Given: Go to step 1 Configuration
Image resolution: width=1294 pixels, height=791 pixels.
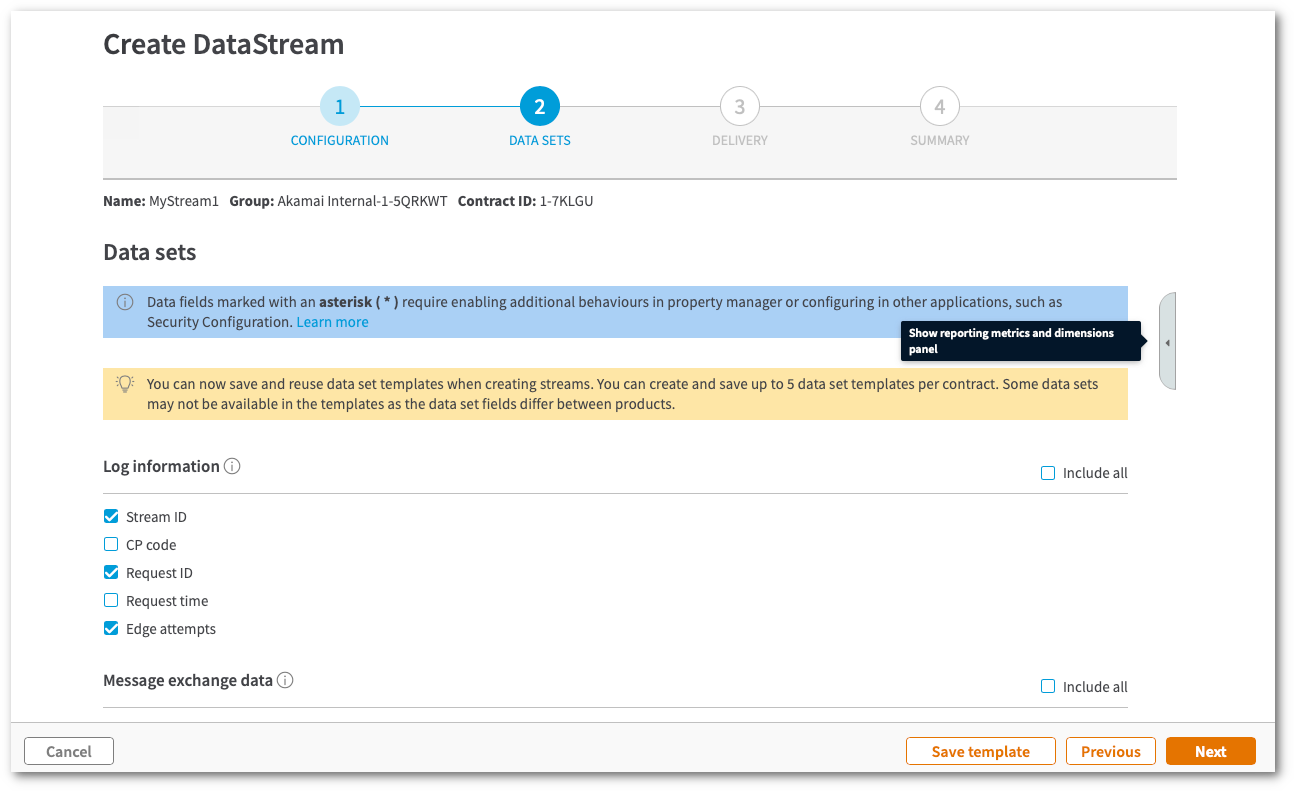Looking at the screenshot, I should pyautogui.click(x=340, y=107).
